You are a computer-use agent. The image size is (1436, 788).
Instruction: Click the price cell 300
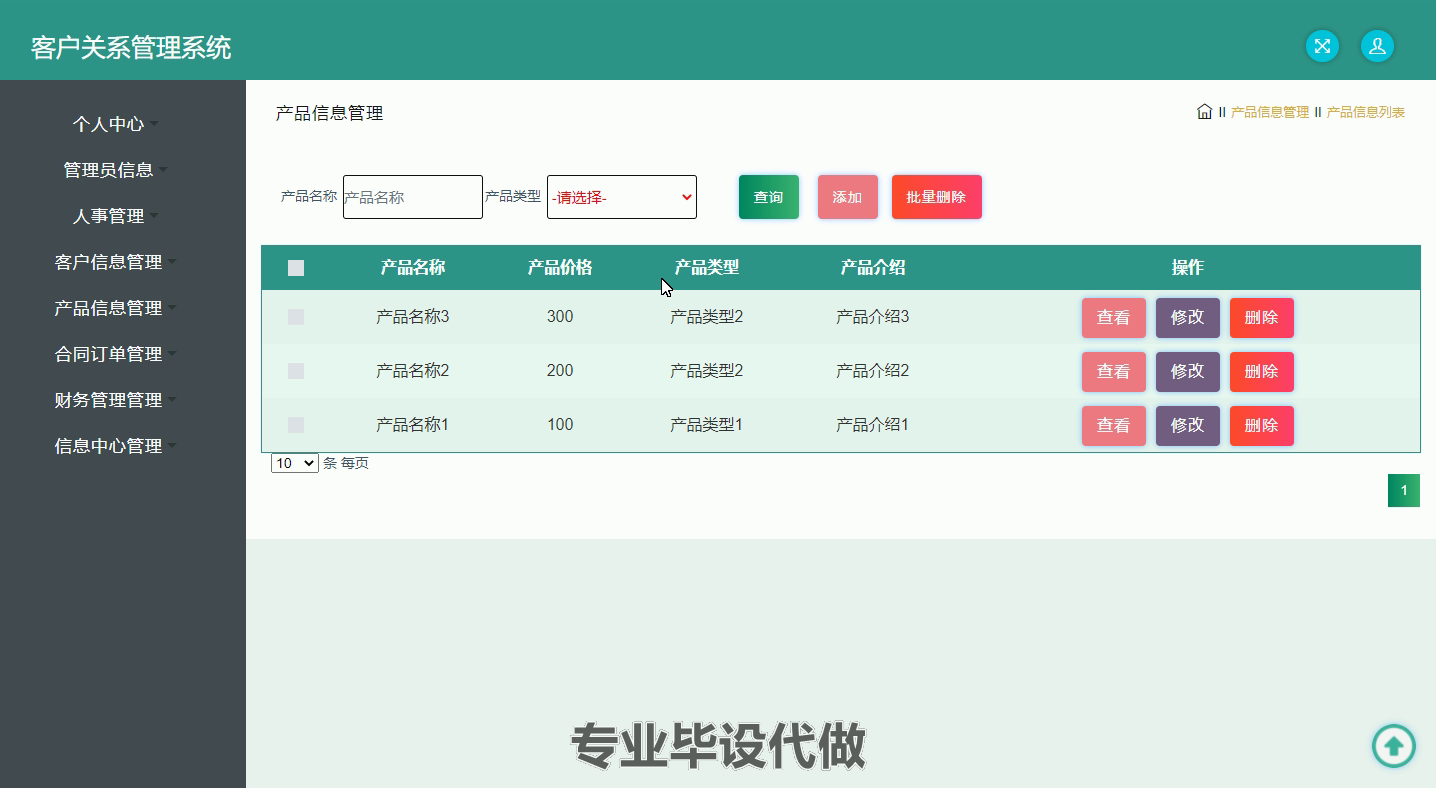560,317
